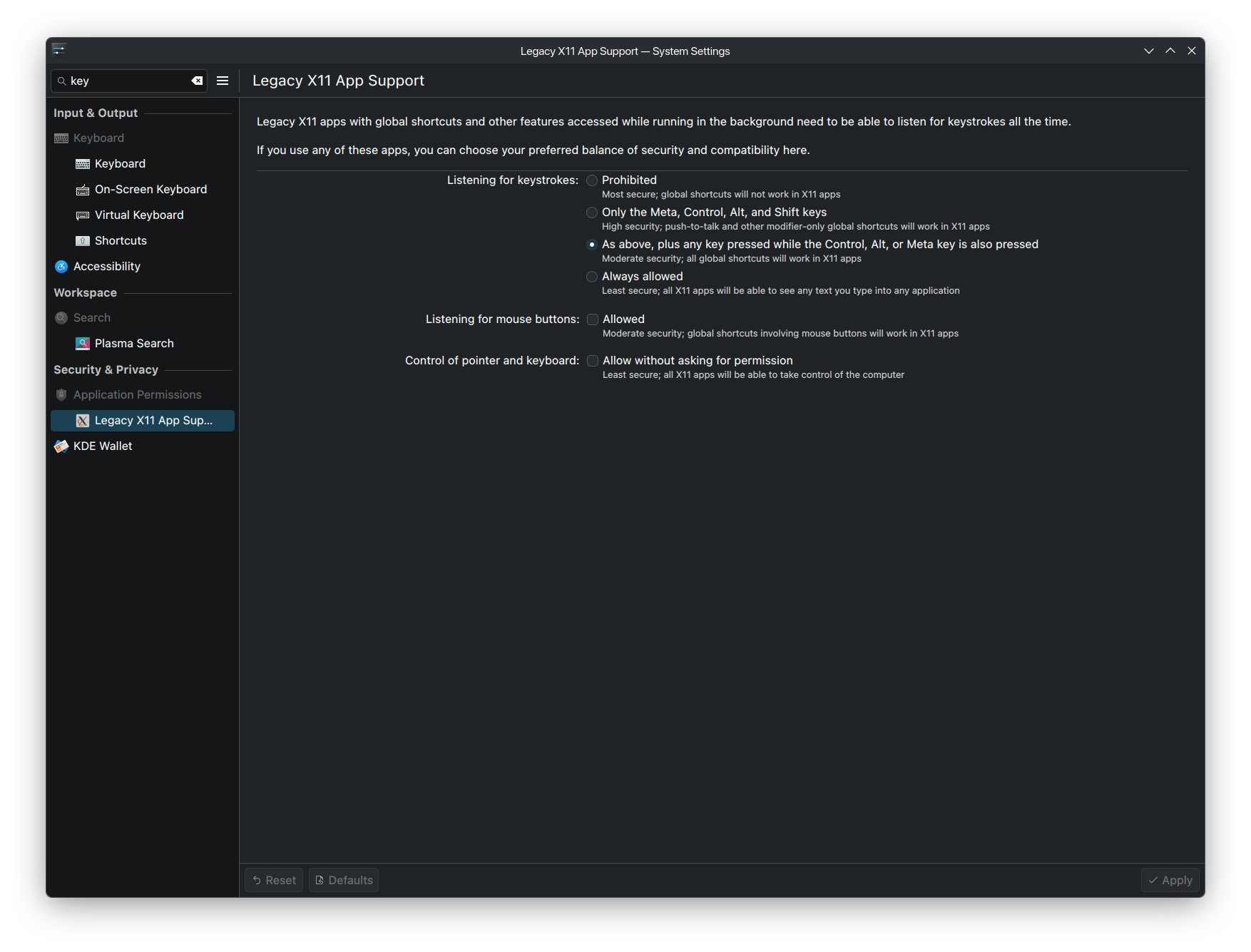
Task: Click 'Moderate security; all global shortcuts' description
Action: (x=732, y=259)
